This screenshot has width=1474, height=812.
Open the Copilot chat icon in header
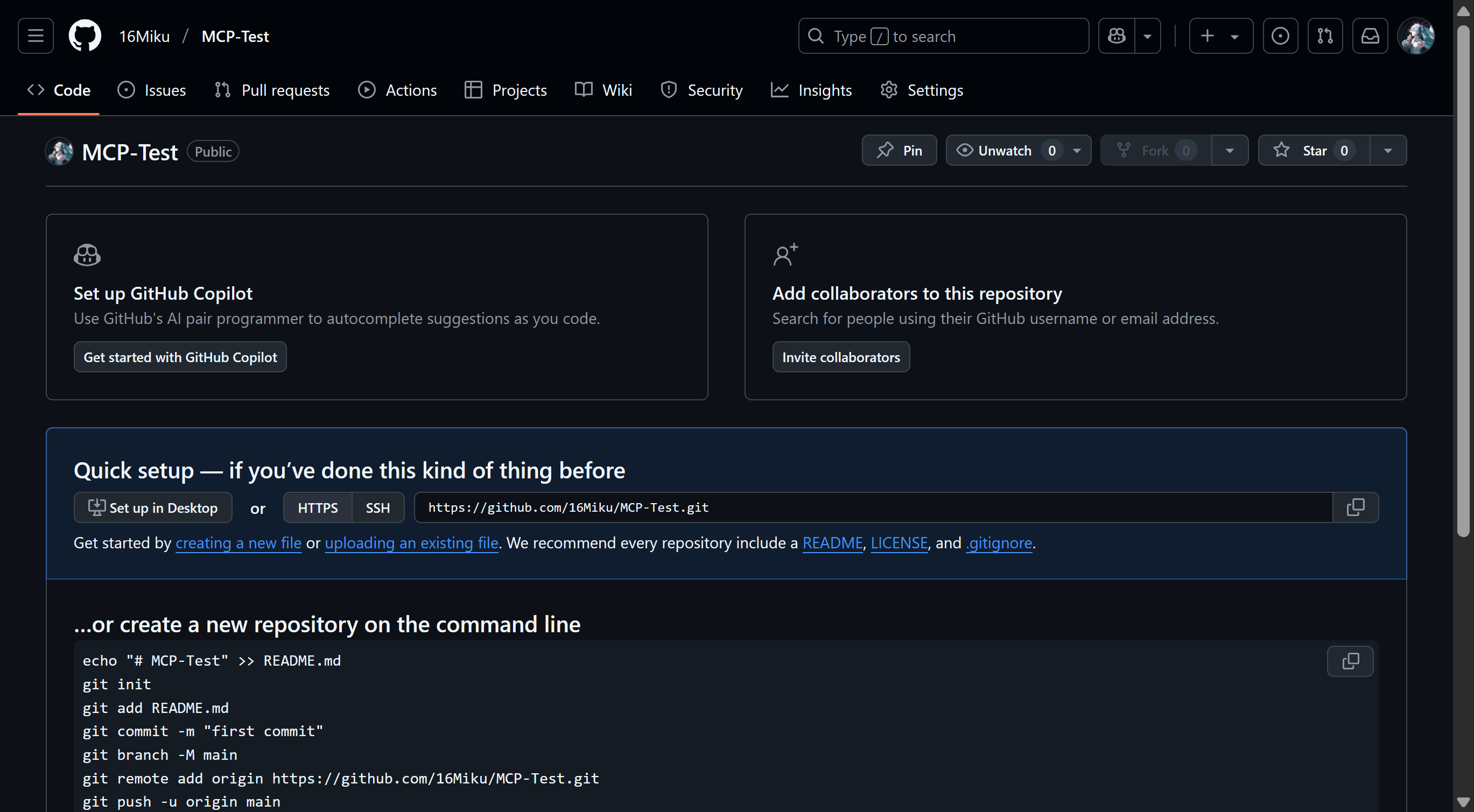(1117, 36)
